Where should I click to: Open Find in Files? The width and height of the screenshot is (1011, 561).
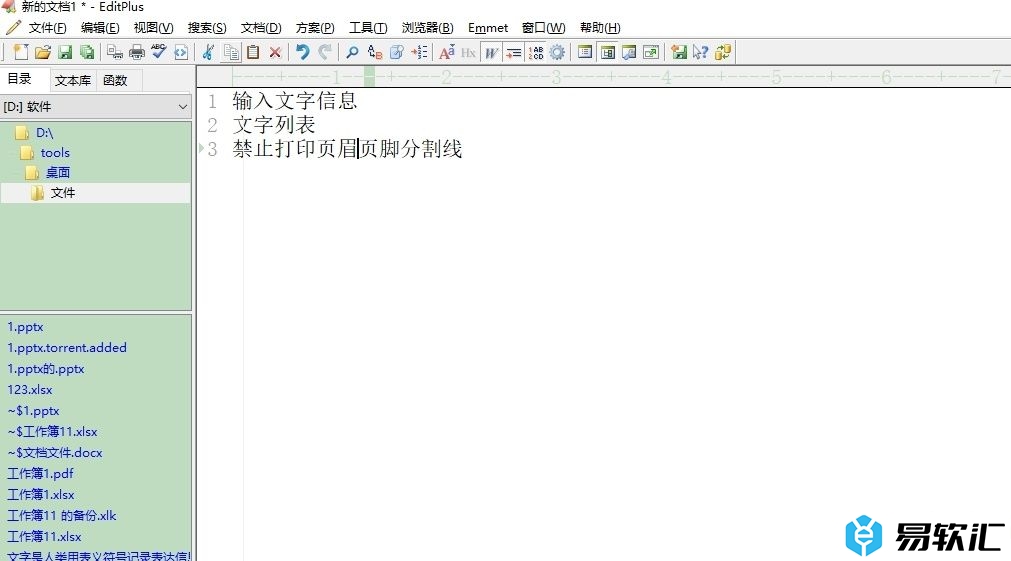pos(397,52)
